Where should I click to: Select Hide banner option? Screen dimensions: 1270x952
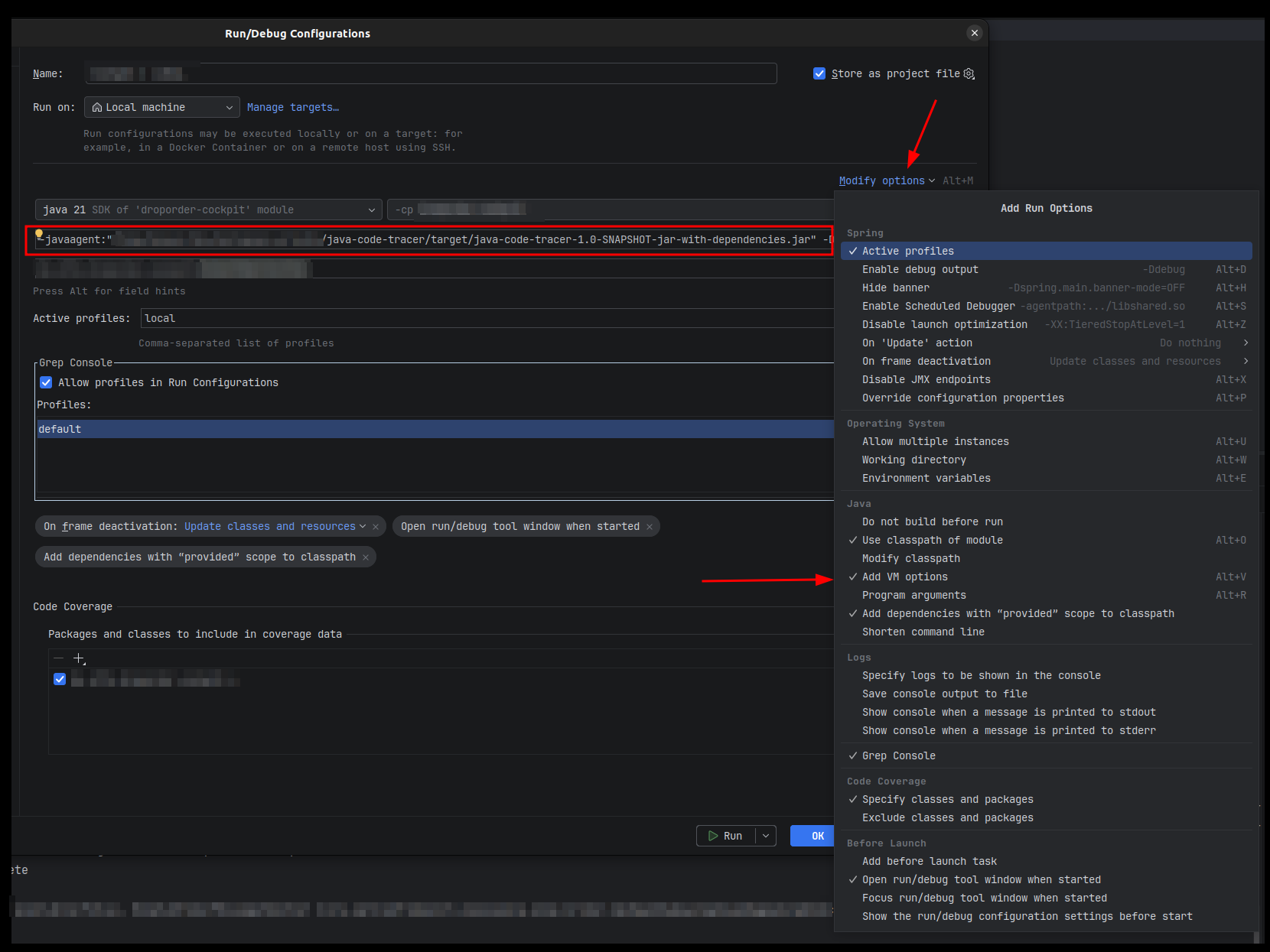1046,288
